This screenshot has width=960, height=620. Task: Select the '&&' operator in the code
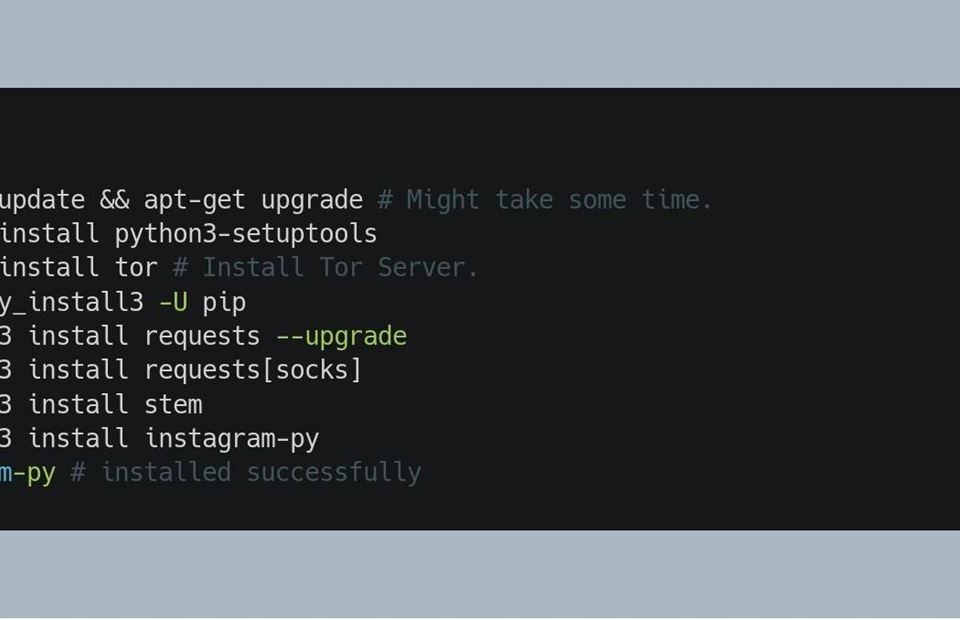click(x=114, y=200)
